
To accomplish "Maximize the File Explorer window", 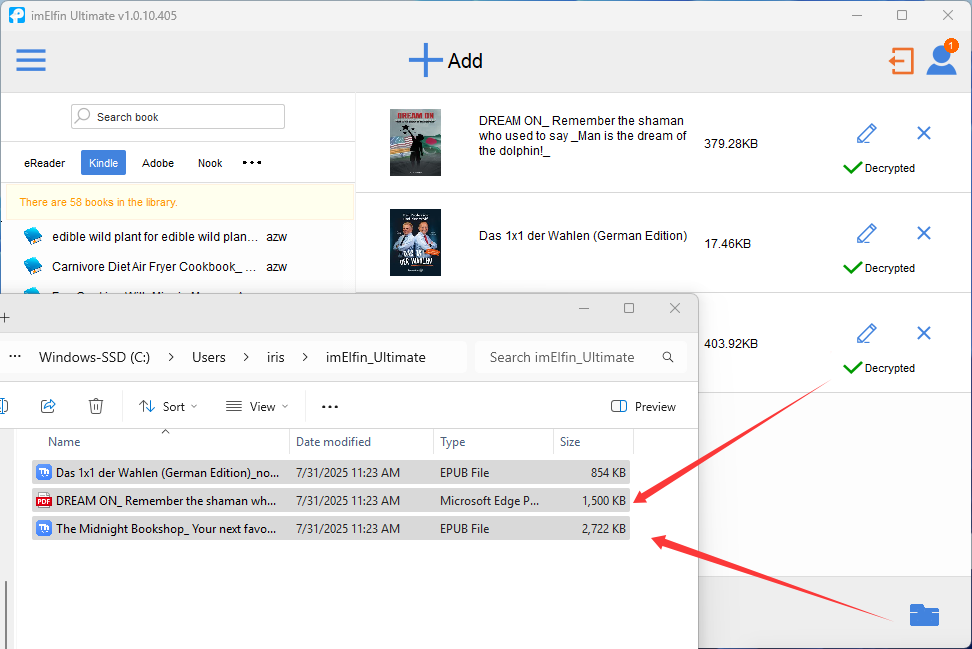I will (x=629, y=308).
